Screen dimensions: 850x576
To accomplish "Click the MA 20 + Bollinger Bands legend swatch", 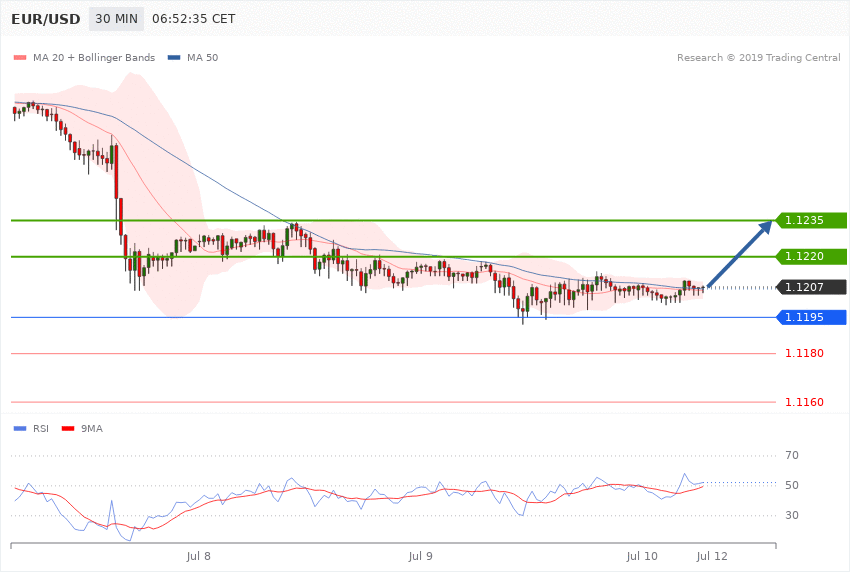I will click(x=20, y=57).
